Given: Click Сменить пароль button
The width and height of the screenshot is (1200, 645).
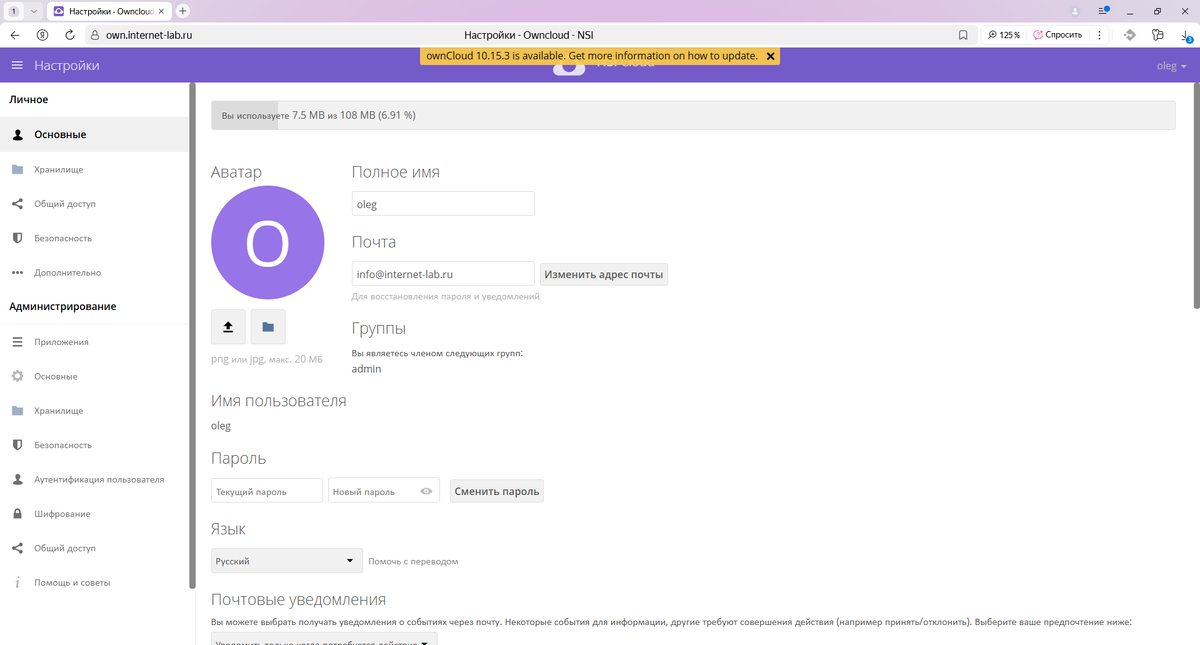Looking at the screenshot, I should [x=497, y=491].
